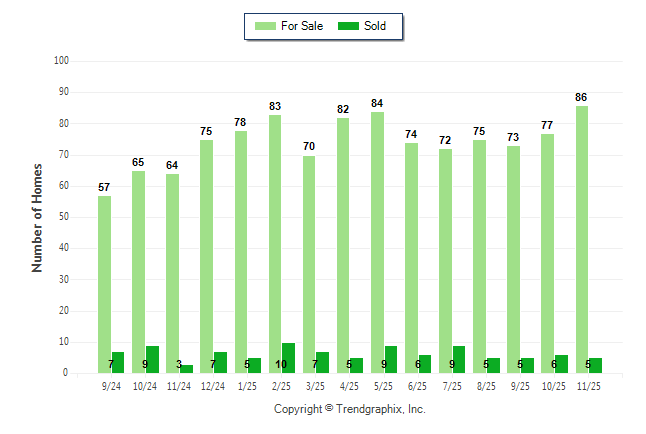Click the 4/25 For Sale bar
646x434 pixels.
point(343,245)
